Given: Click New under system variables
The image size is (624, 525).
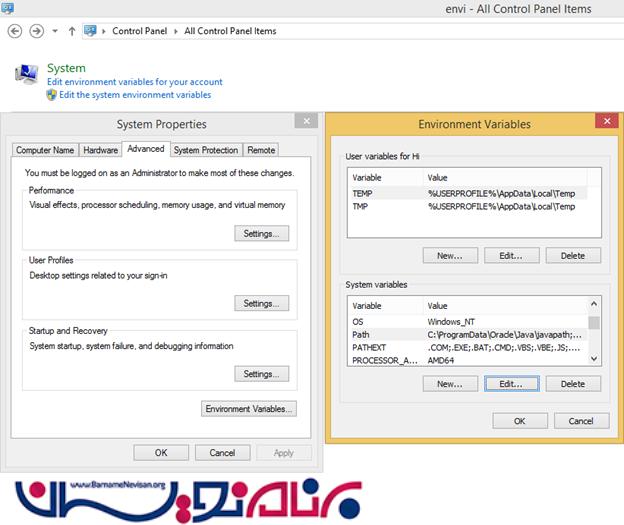Looking at the screenshot, I should coord(450,384).
